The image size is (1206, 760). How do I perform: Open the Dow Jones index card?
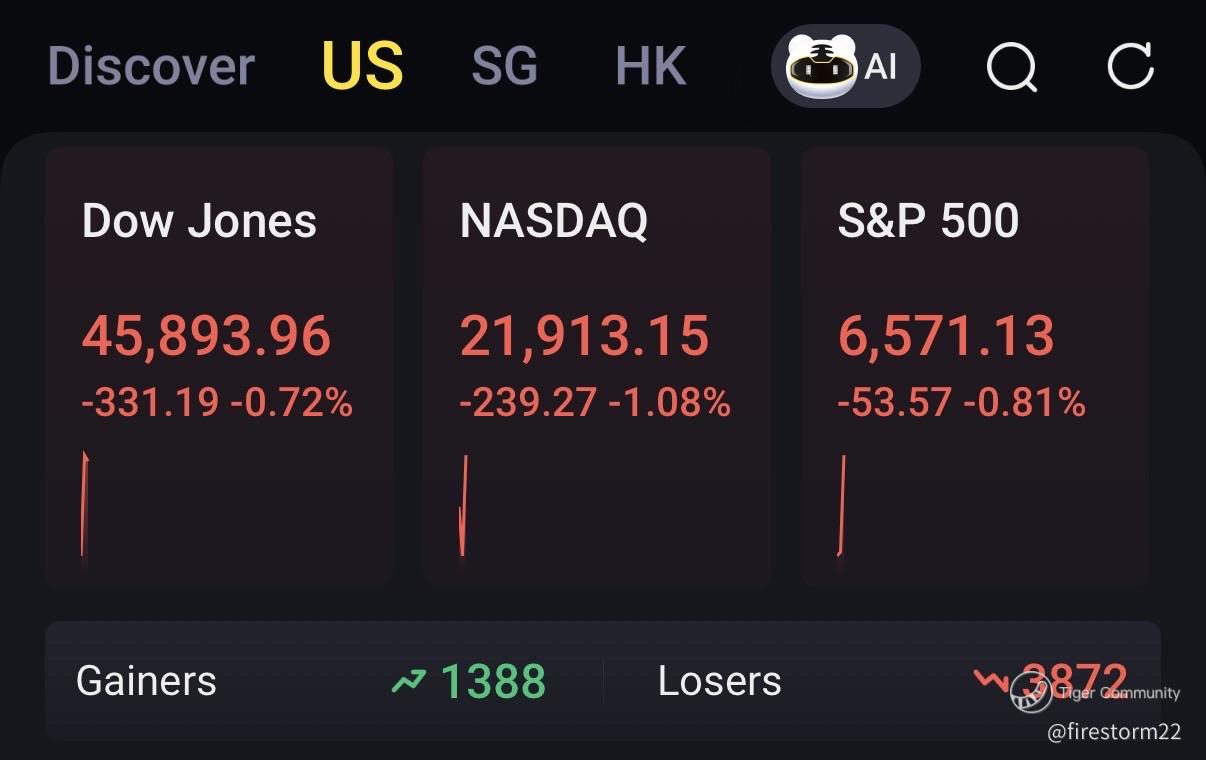[x=219, y=366]
